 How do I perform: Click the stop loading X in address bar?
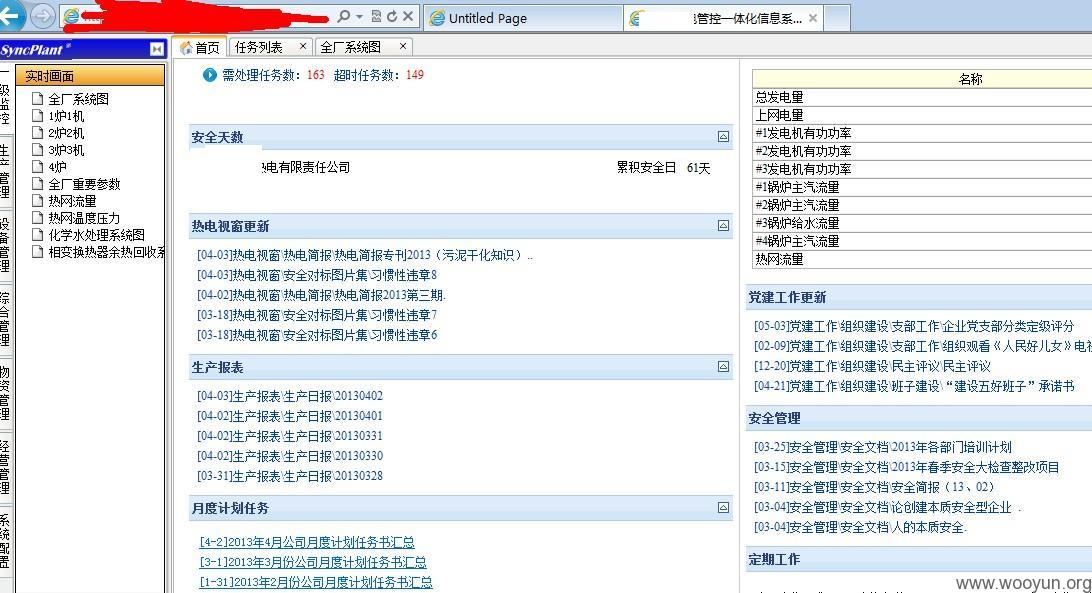pos(408,16)
